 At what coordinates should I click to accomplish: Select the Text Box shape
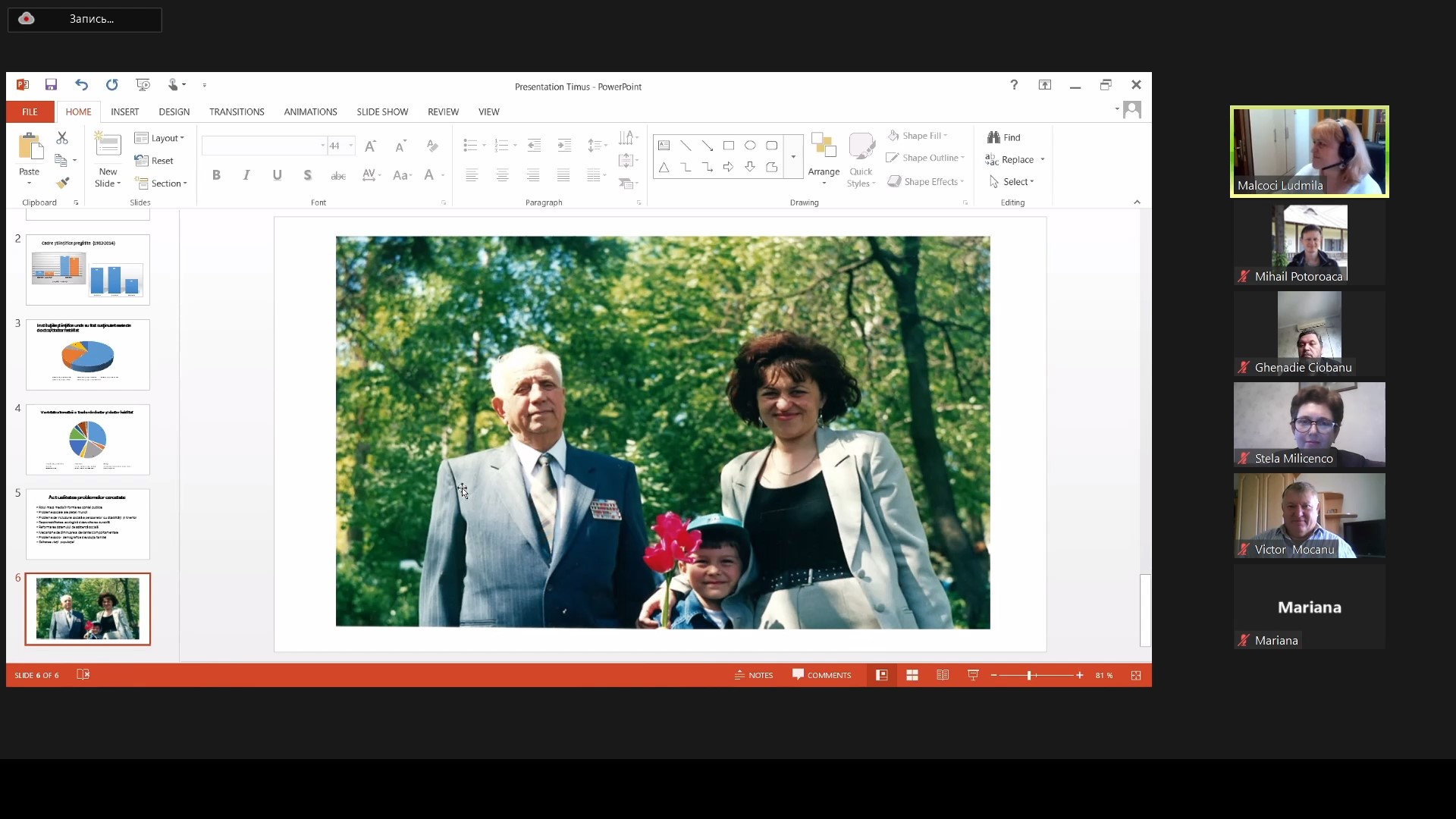tap(664, 145)
